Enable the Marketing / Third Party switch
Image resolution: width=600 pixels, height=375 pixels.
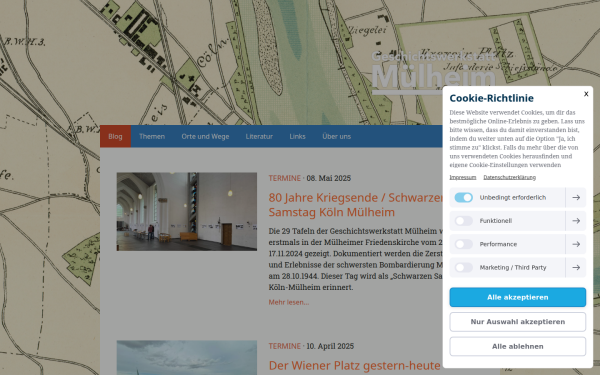pyautogui.click(x=463, y=267)
